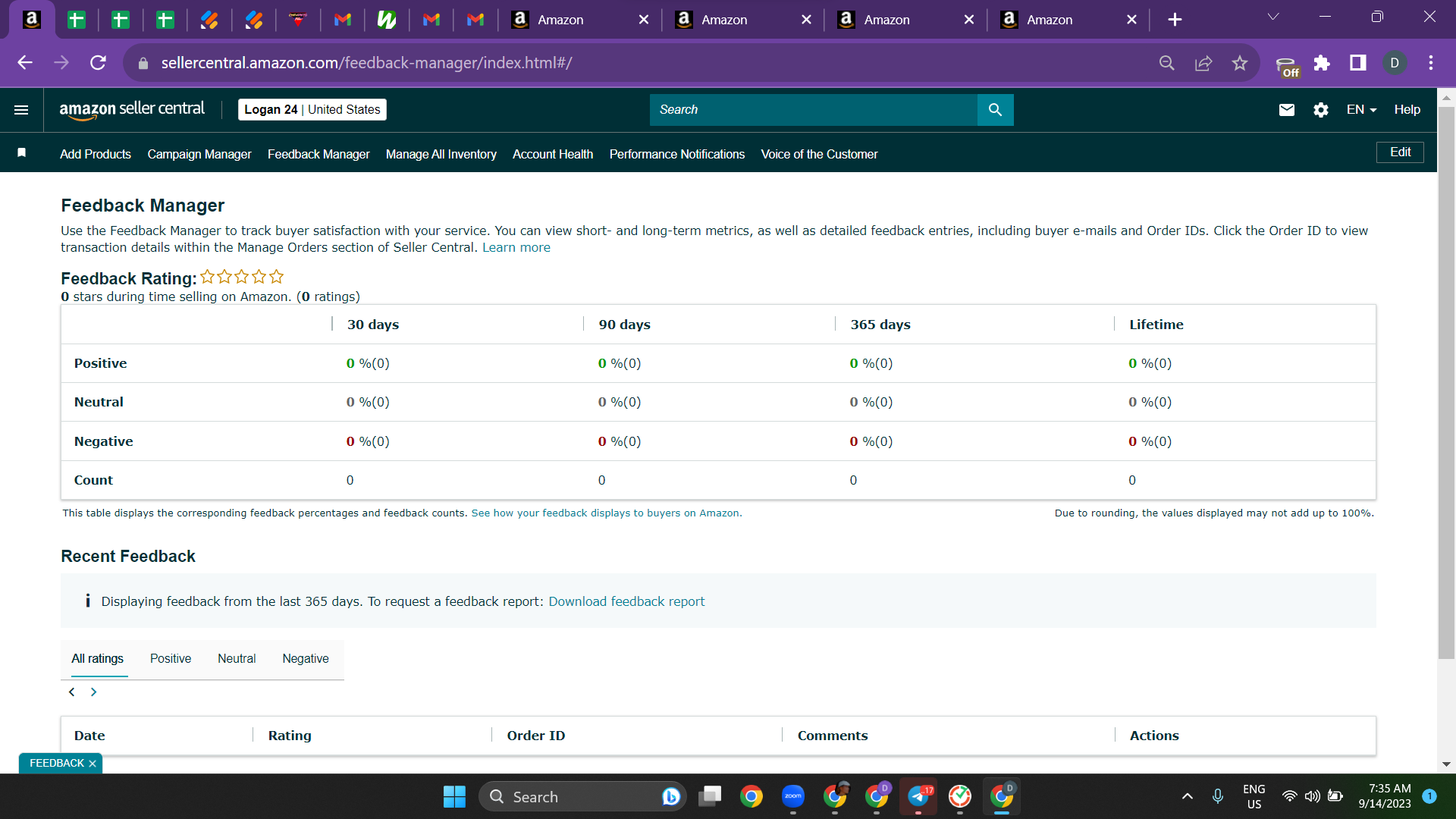Click the Date column header
This screenshot has width=1456, height=819.
(89, 736)
